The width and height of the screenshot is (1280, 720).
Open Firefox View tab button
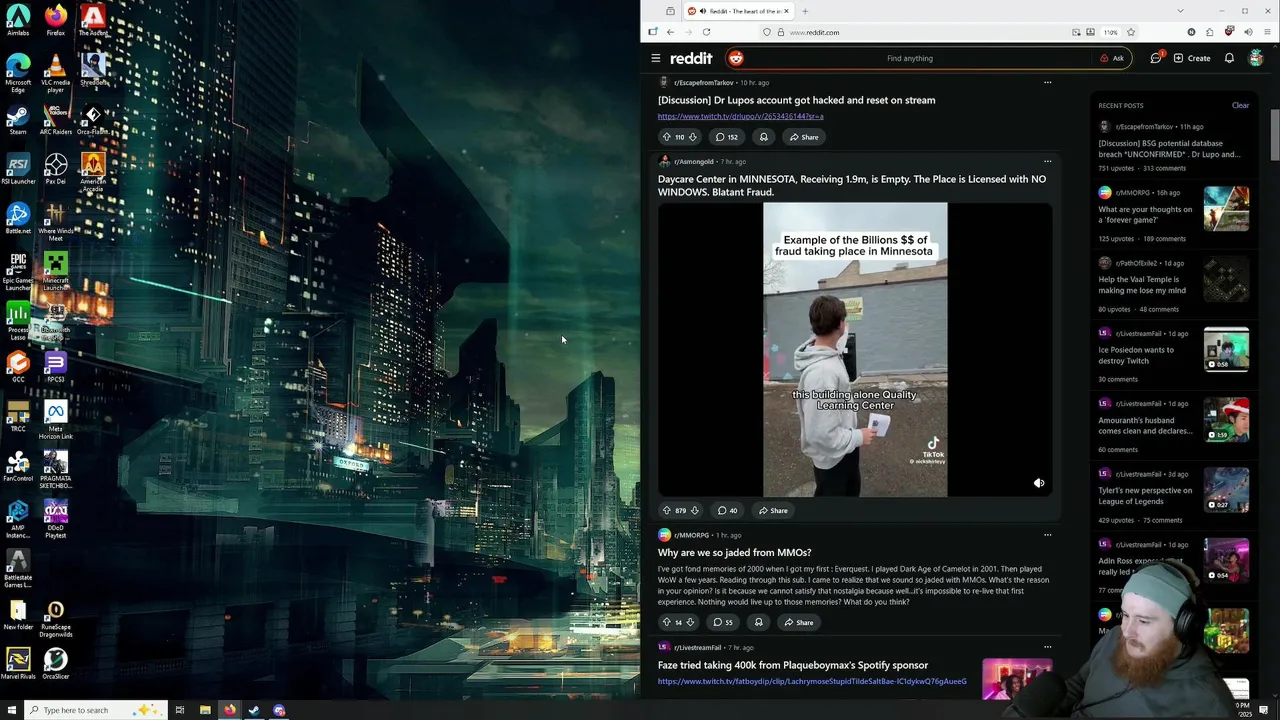click(x=670, y=11)
